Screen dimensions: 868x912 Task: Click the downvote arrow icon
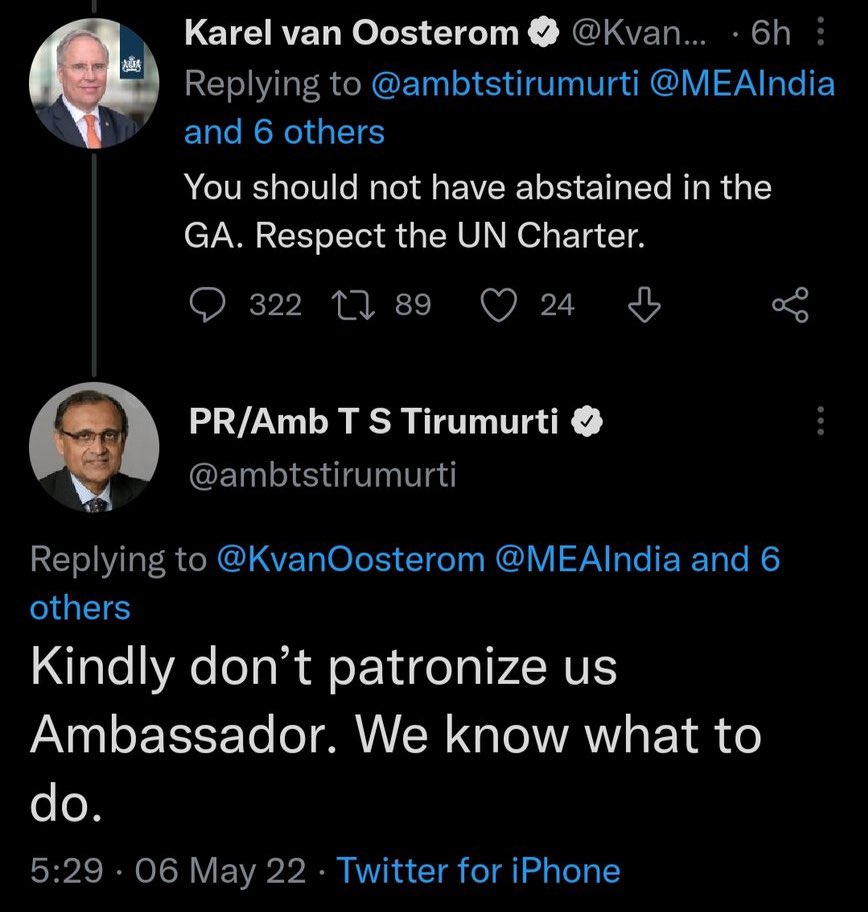[x=645, y=306]
